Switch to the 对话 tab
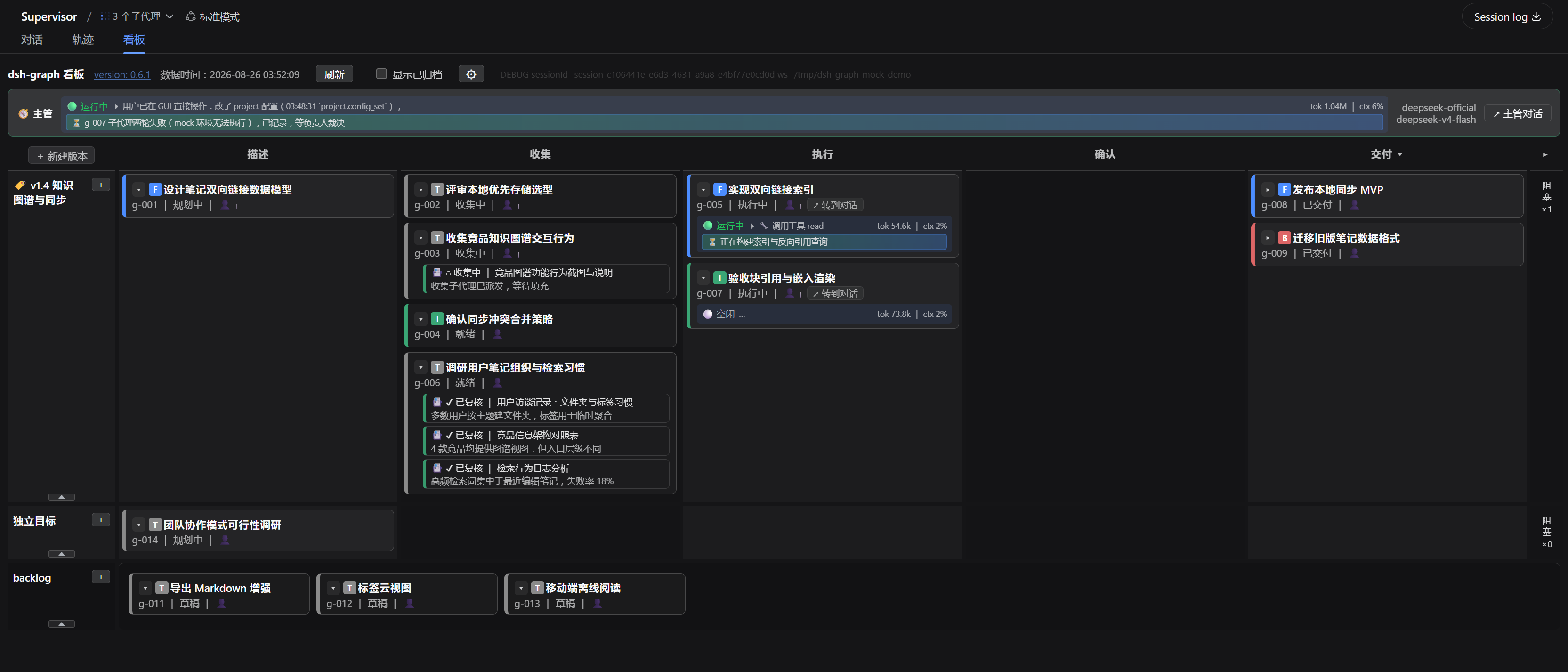Image resolution: width=1568 pixels, height=672 pixels. [x=32, y=40]
